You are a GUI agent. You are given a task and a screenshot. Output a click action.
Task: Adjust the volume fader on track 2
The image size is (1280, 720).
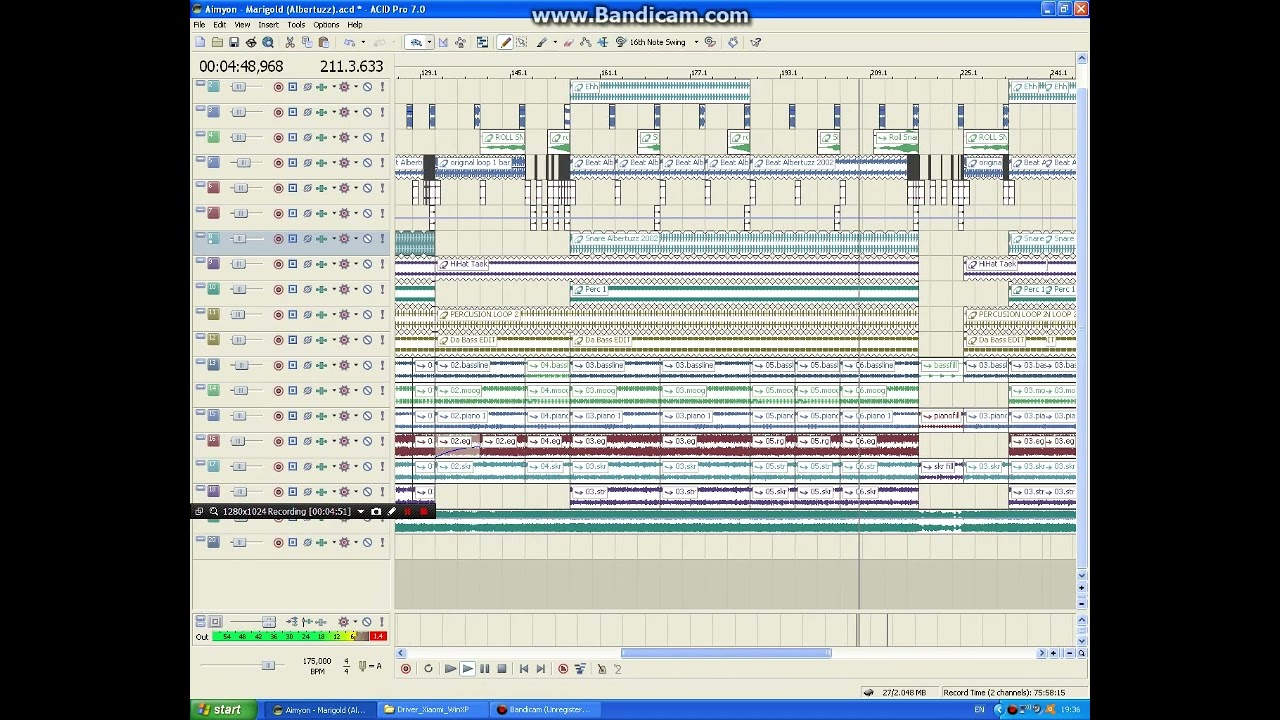coord(238,87)
